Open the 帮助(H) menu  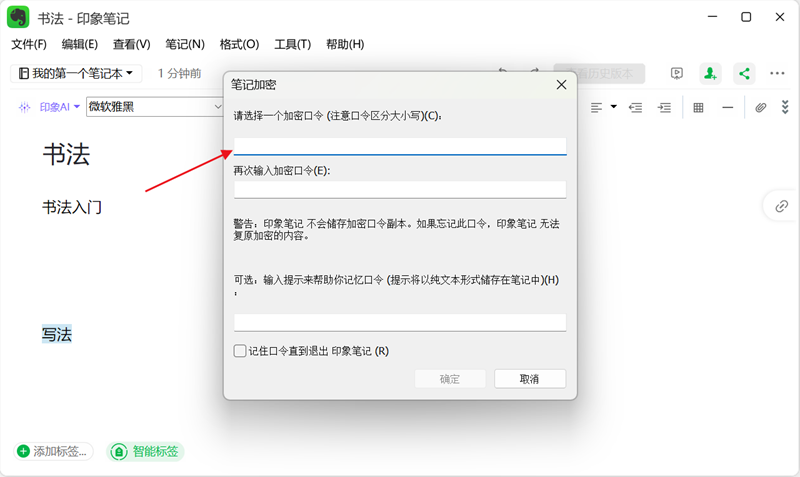pos(345,44)
